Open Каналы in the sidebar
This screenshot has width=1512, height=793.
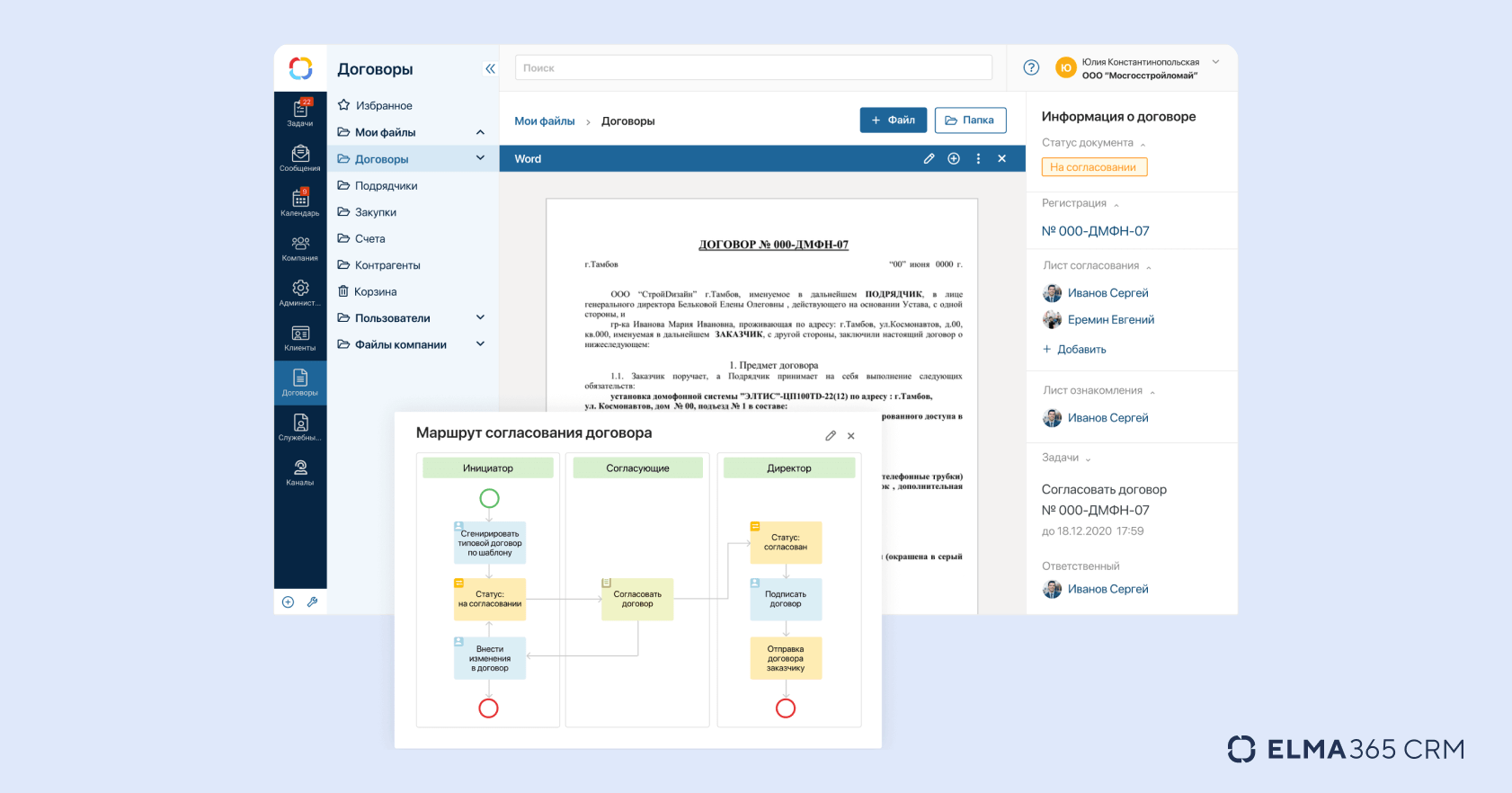tap(300, 473)
